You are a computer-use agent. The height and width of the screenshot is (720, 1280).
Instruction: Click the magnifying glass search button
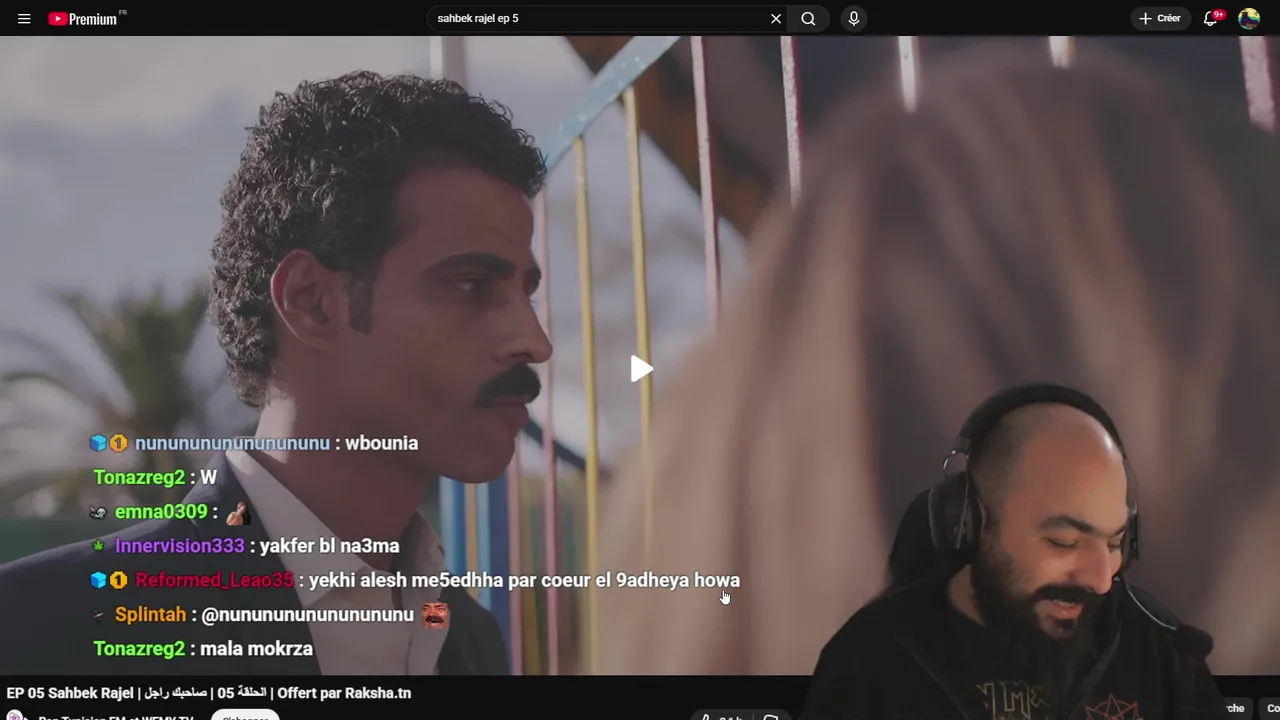pos(808,18)
